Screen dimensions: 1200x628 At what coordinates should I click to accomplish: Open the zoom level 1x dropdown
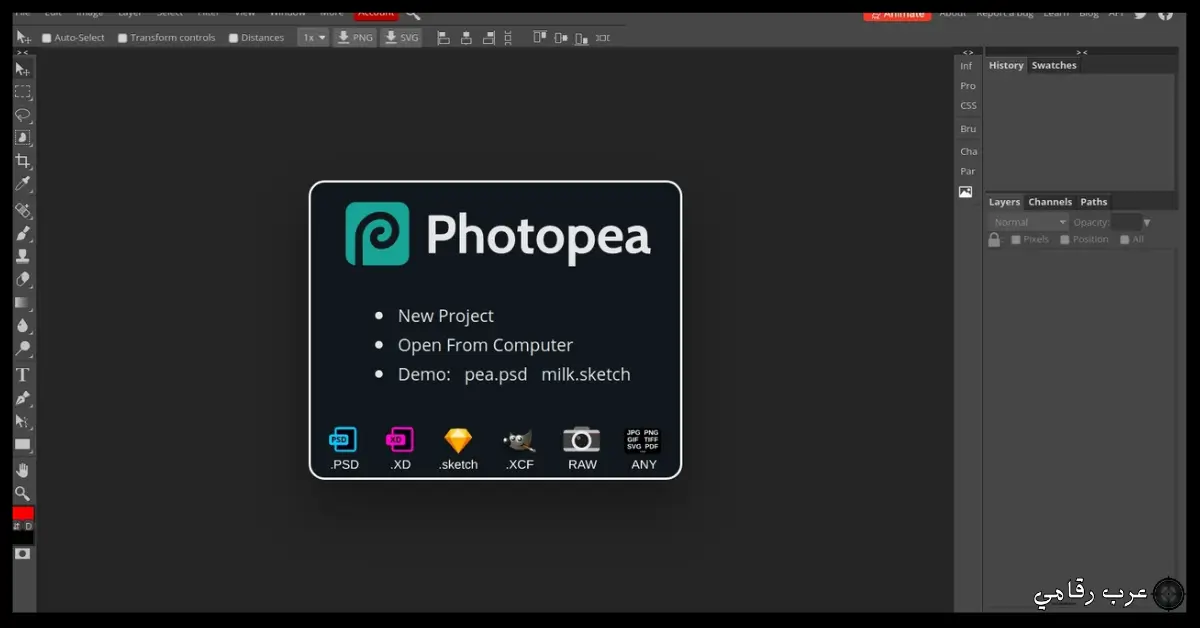click(312, 37)
